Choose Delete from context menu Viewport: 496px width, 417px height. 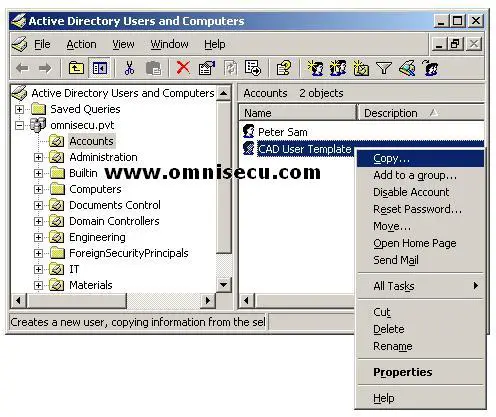tap(420, 329)
